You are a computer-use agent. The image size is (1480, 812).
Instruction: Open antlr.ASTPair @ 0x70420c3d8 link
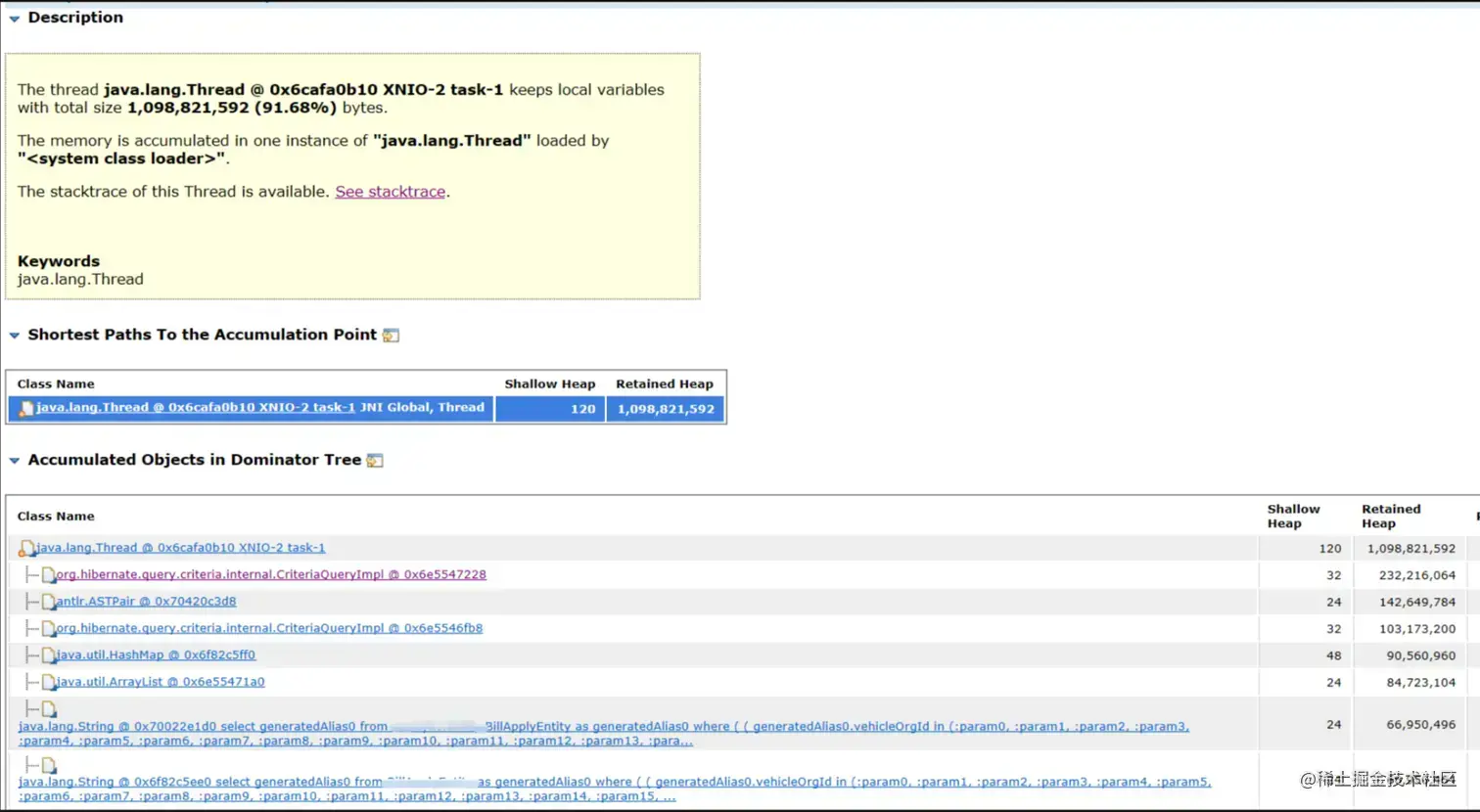[x=146, y=601]
